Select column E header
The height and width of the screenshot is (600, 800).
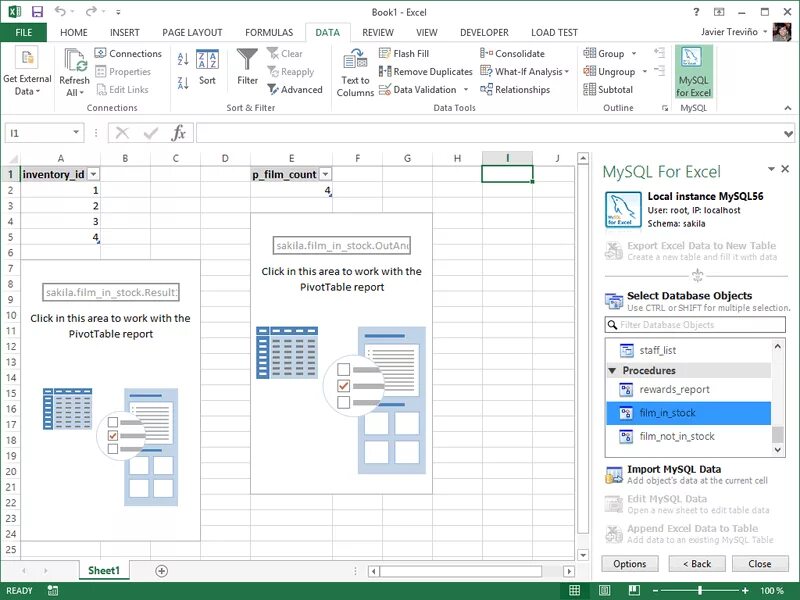(x=291, y=158)
